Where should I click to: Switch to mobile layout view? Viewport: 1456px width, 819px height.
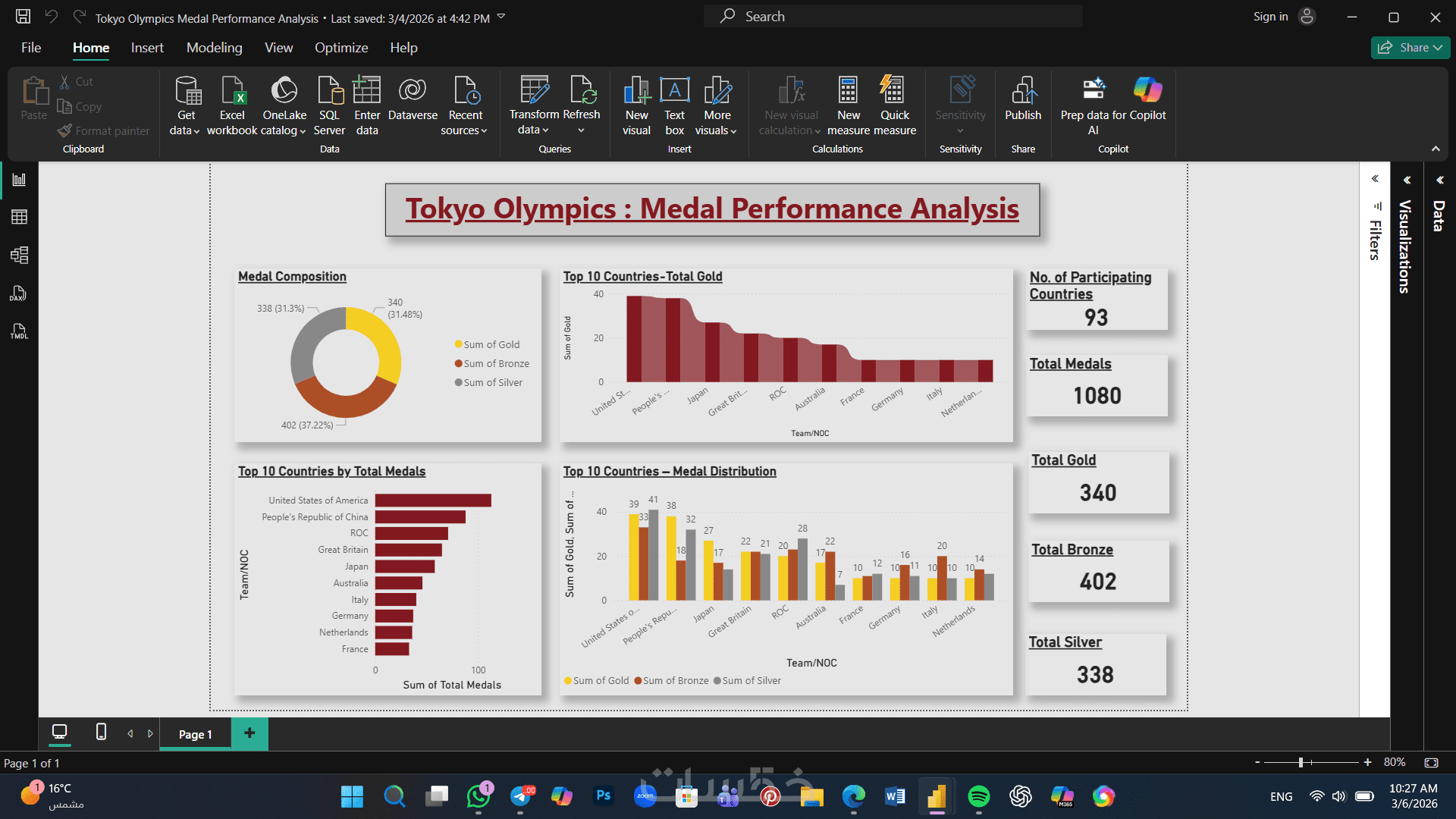101,732
